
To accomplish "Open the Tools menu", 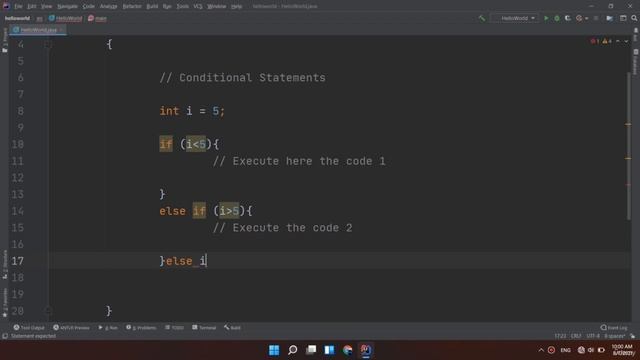I will [183, 6].
